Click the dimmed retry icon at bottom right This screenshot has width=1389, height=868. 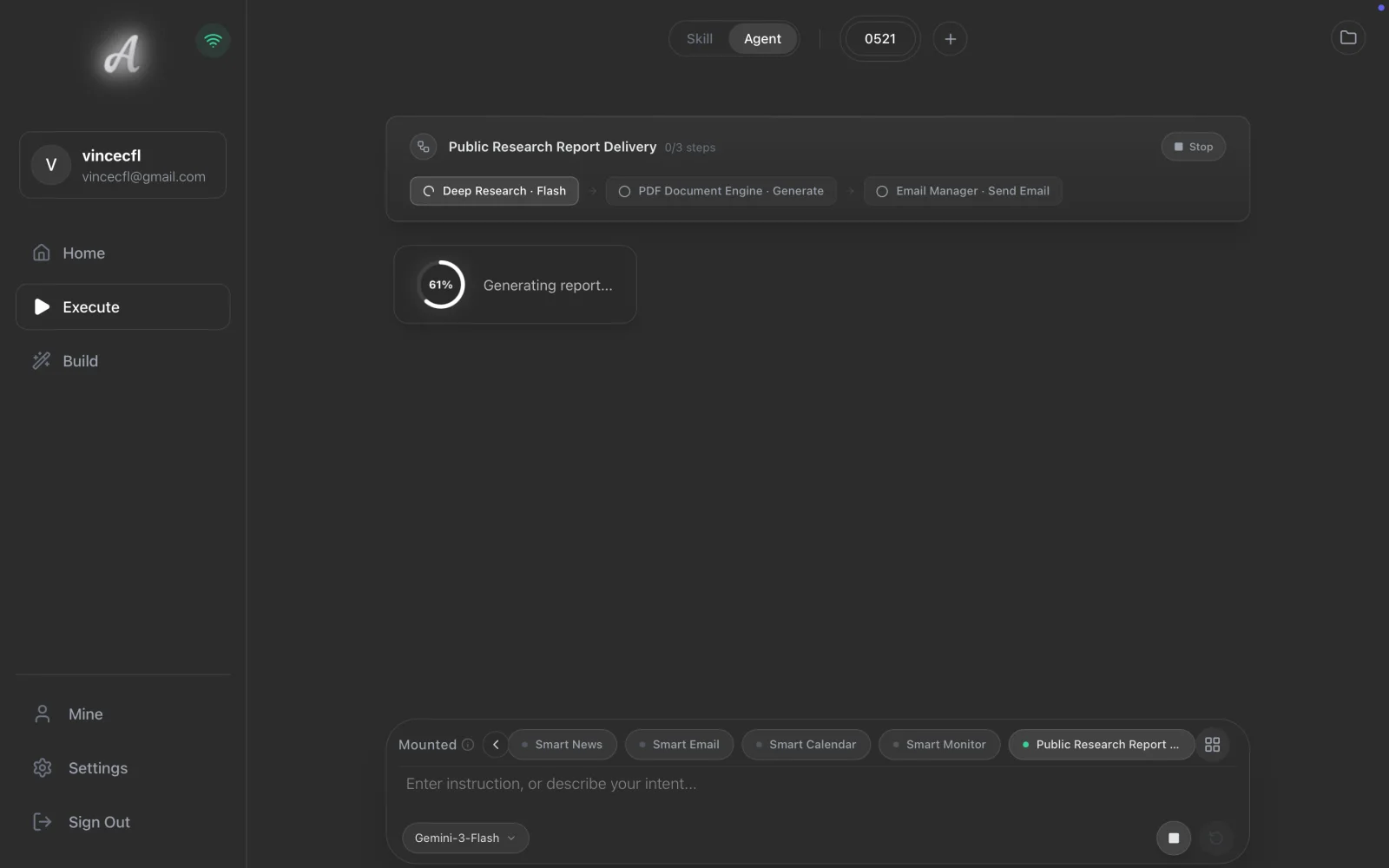[x=1216, y=838]
